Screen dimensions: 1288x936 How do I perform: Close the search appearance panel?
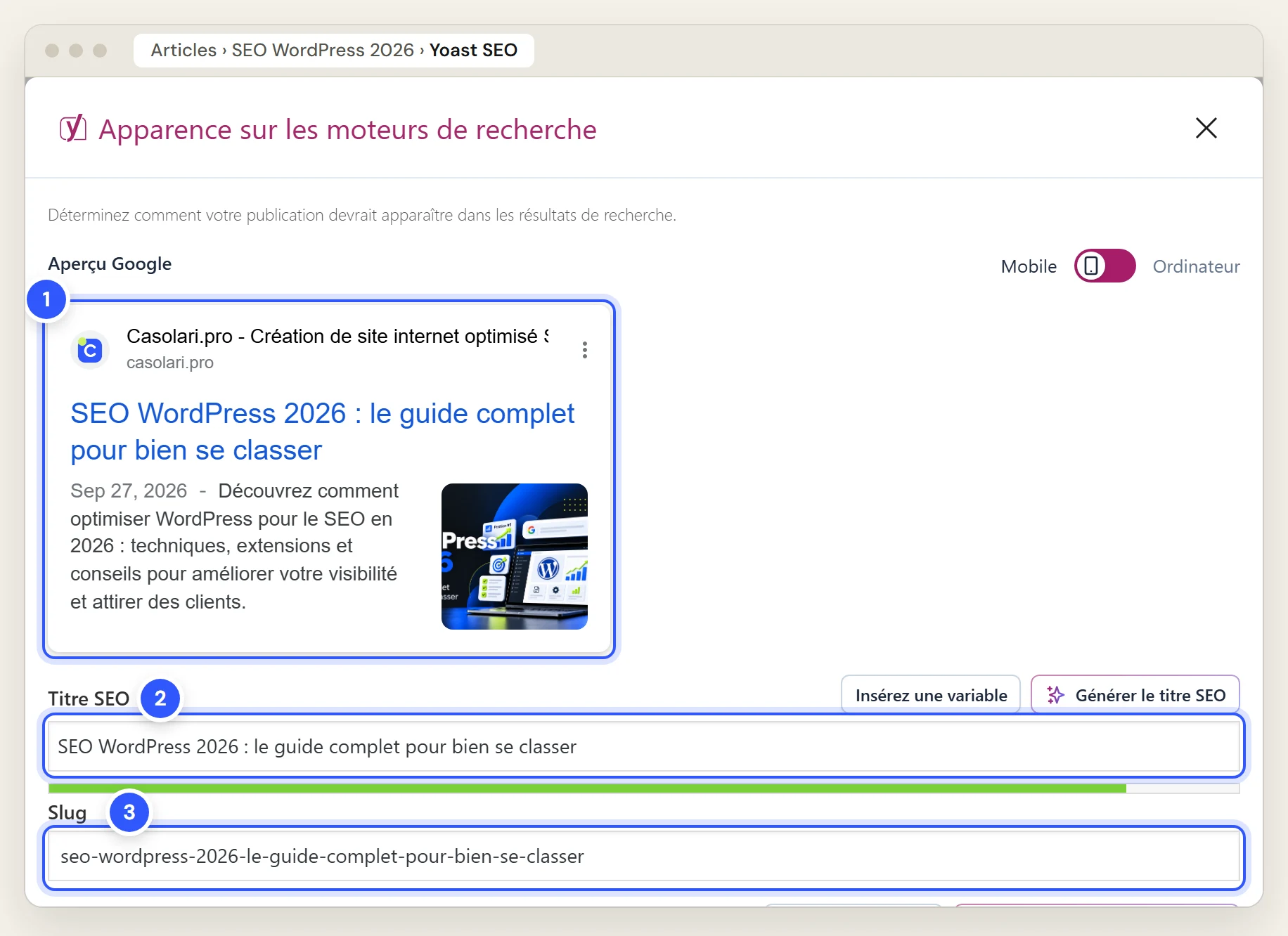click(x=1206, y=128)
